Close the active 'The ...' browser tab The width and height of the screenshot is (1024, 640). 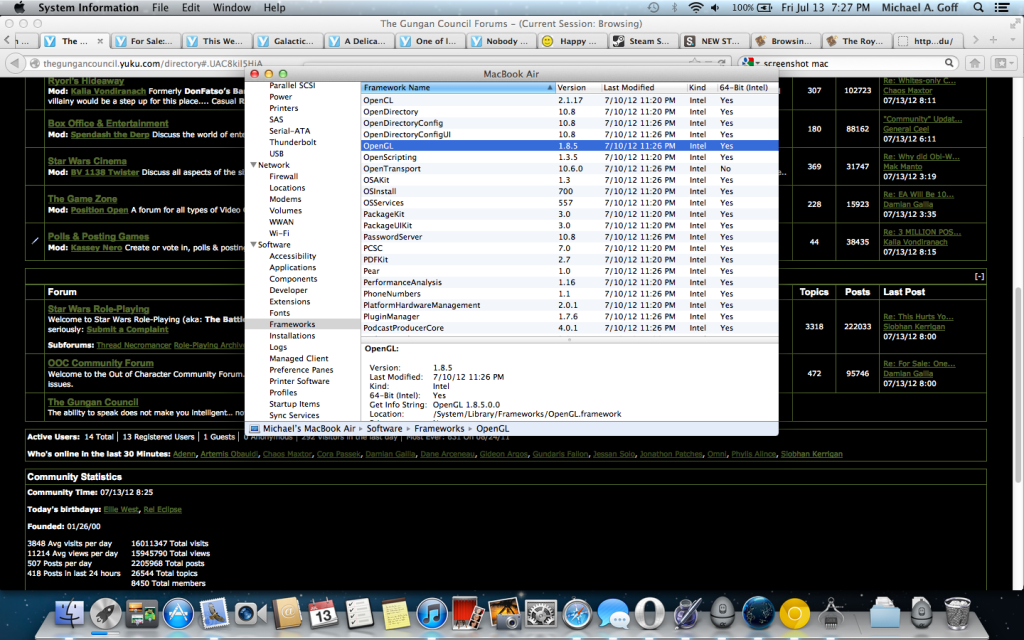tap(100, 41)
